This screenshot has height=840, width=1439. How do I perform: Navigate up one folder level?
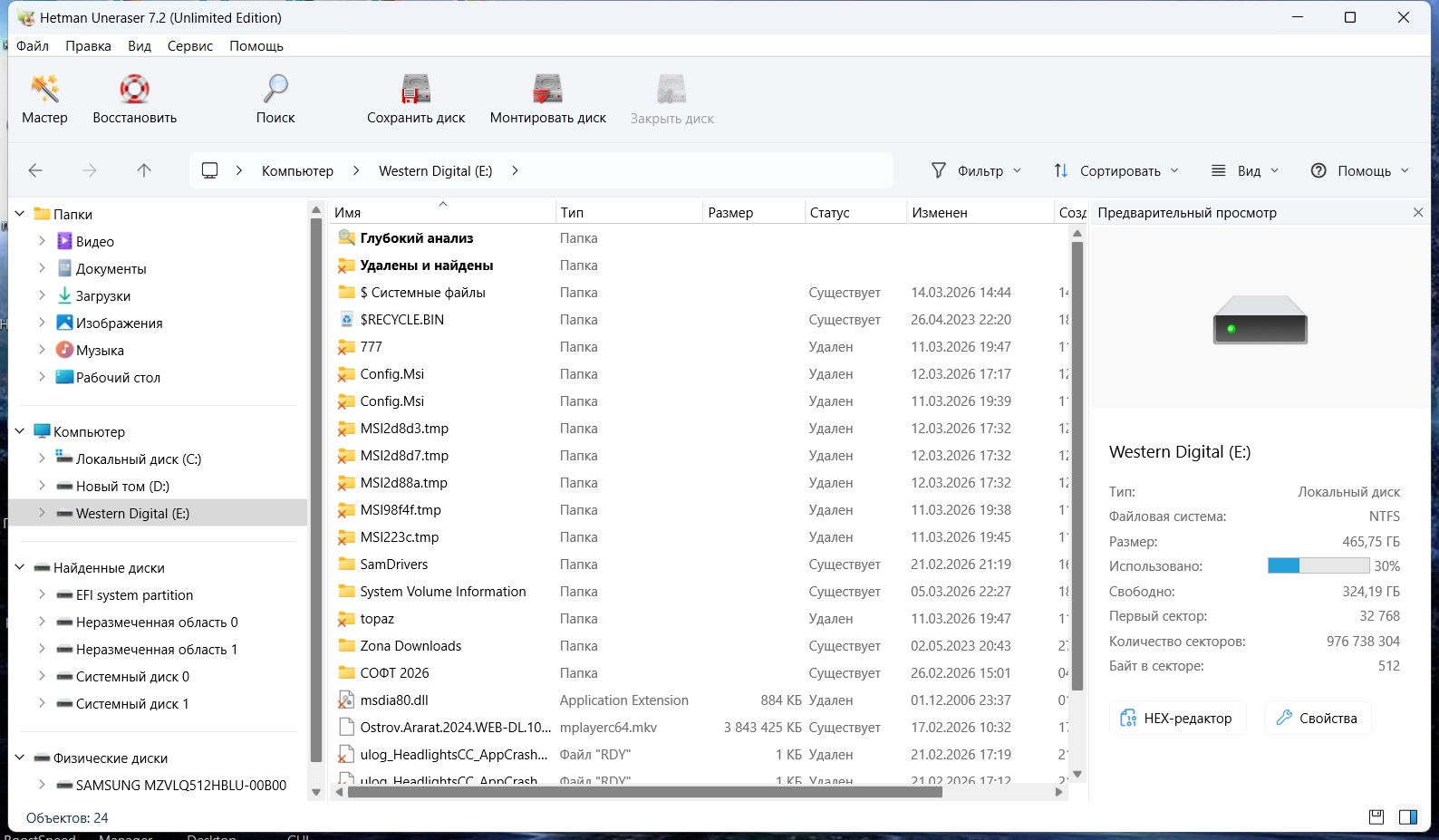coord(144,170)
